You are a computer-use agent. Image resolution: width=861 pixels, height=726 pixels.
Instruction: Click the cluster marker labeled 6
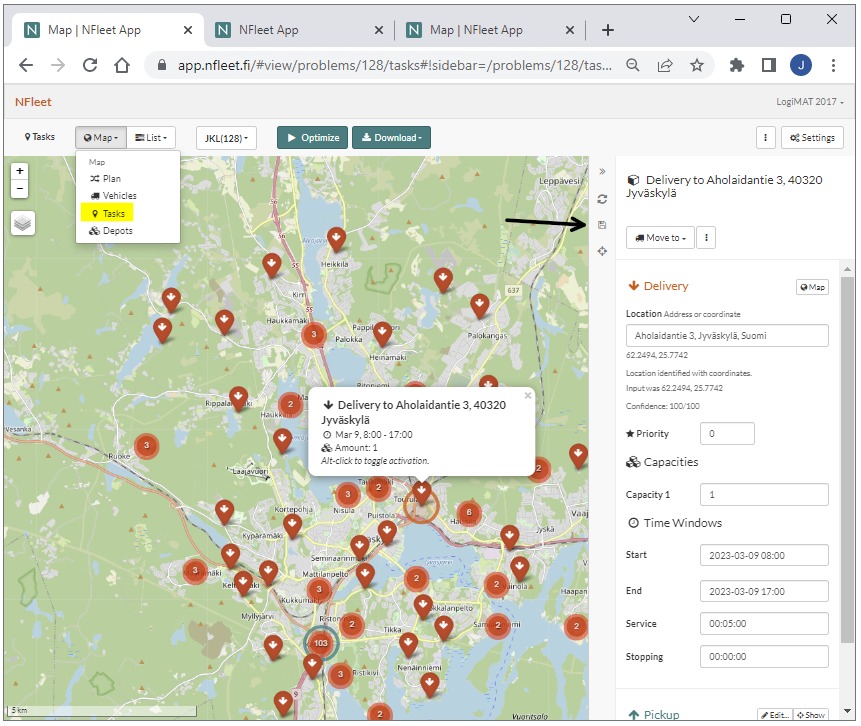coord(469,512)
